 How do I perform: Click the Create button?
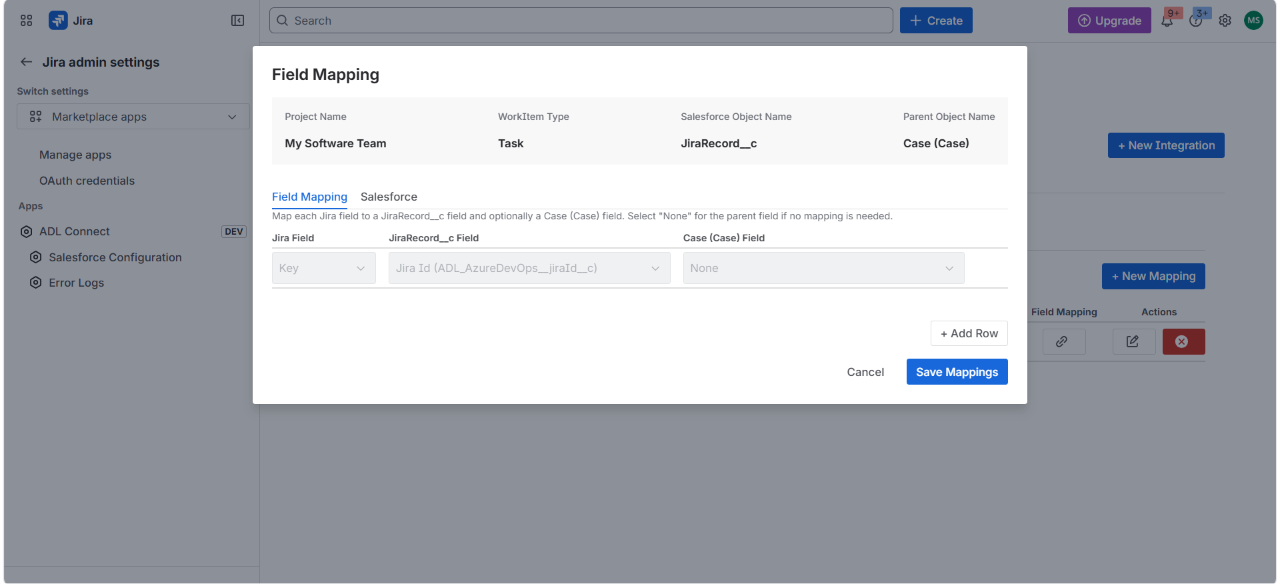936,20
